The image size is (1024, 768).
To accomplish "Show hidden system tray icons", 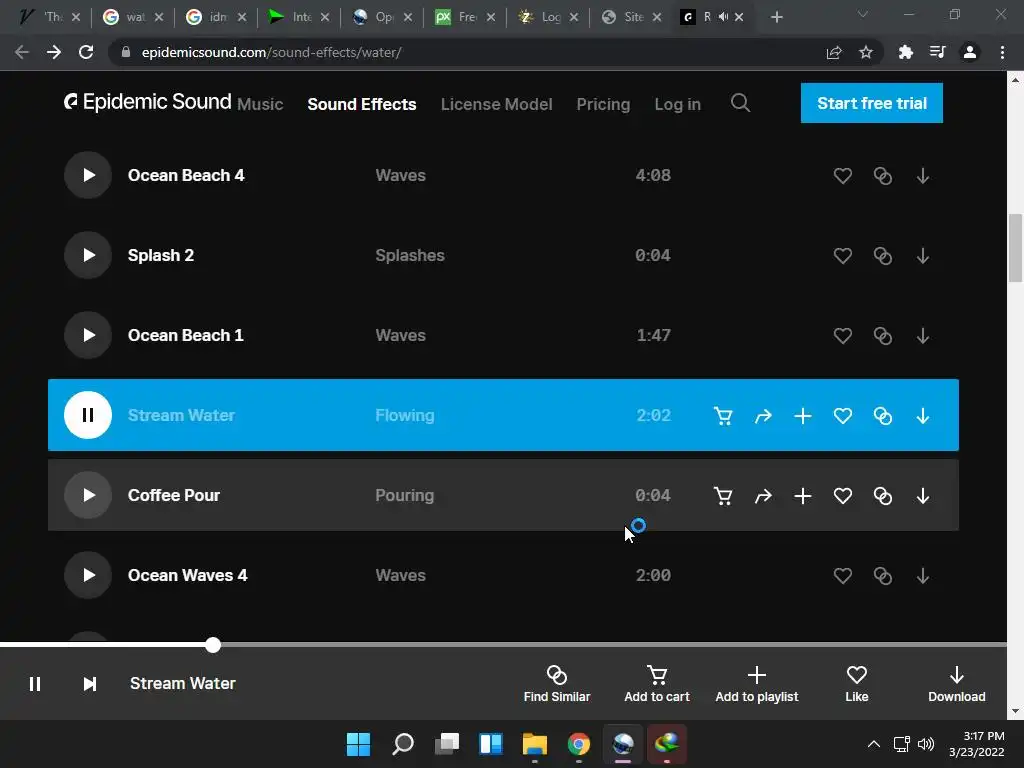I will [x=874, y=744].
